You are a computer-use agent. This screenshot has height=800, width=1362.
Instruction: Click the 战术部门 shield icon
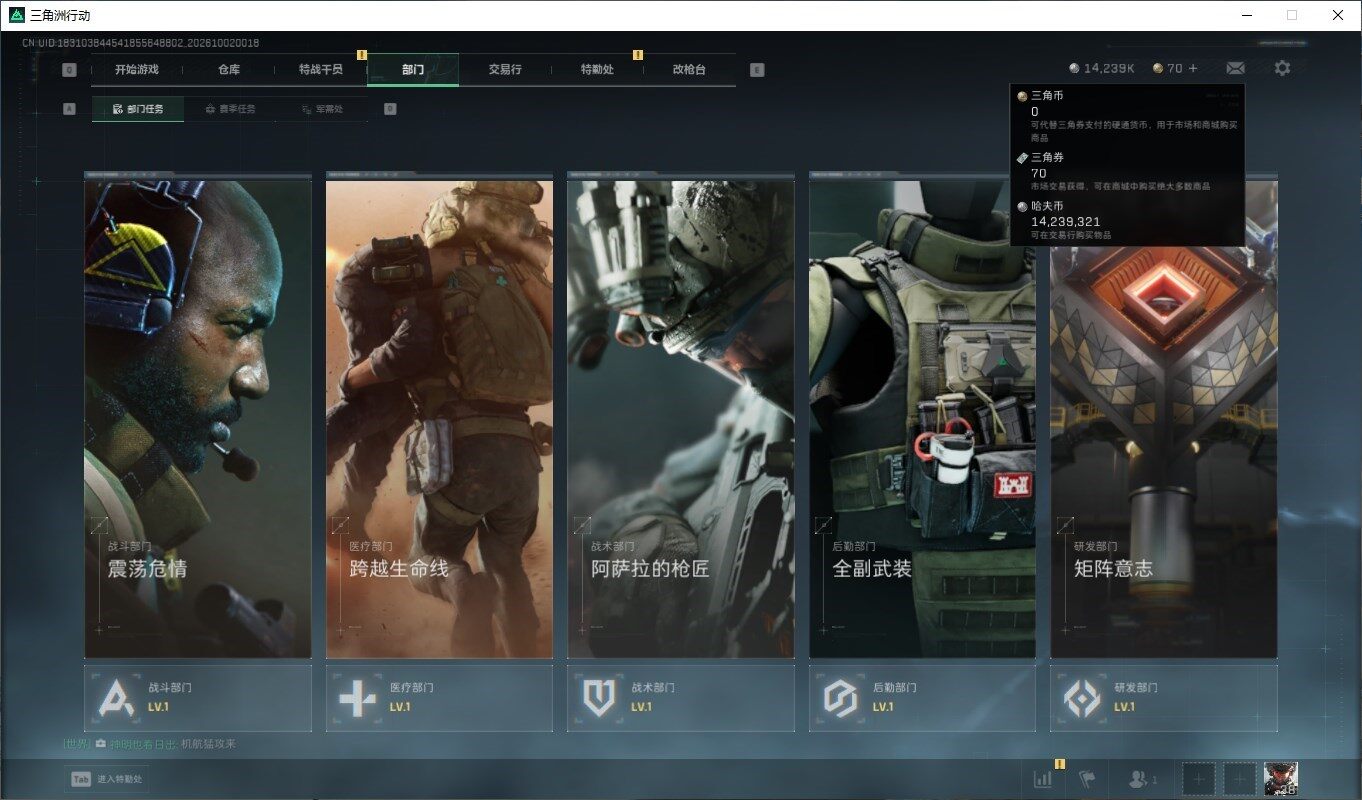tap(599, 698)
